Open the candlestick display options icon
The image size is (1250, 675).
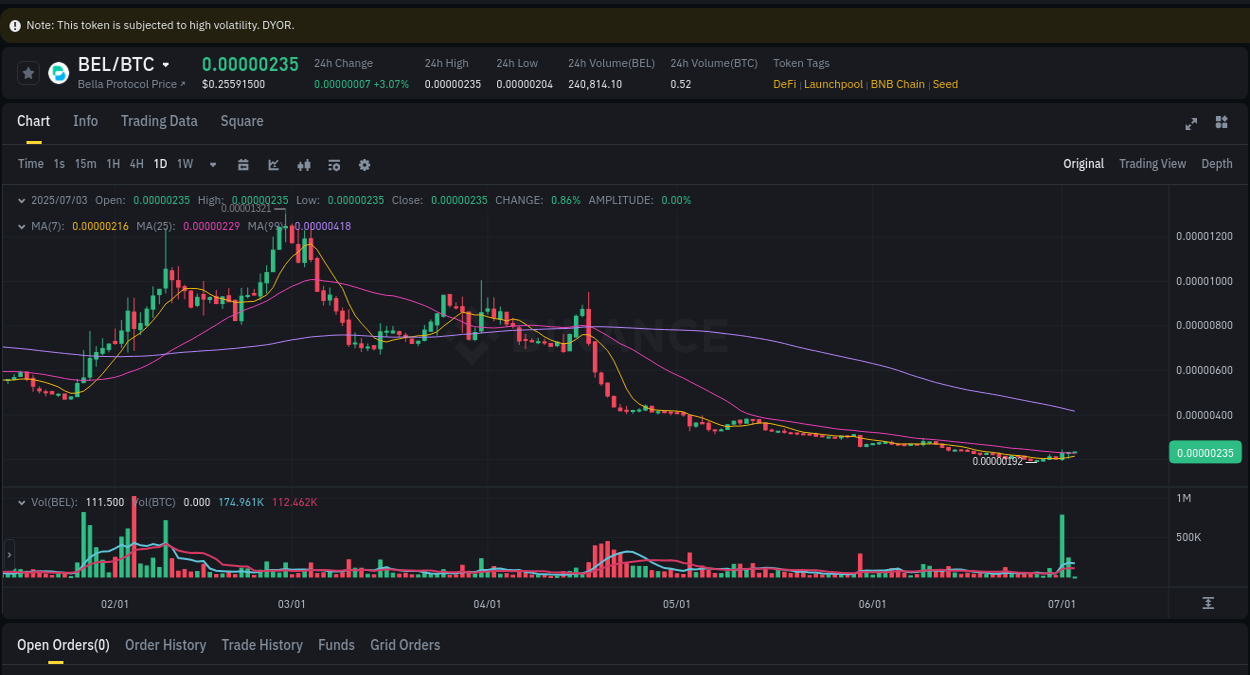[304, 164]
